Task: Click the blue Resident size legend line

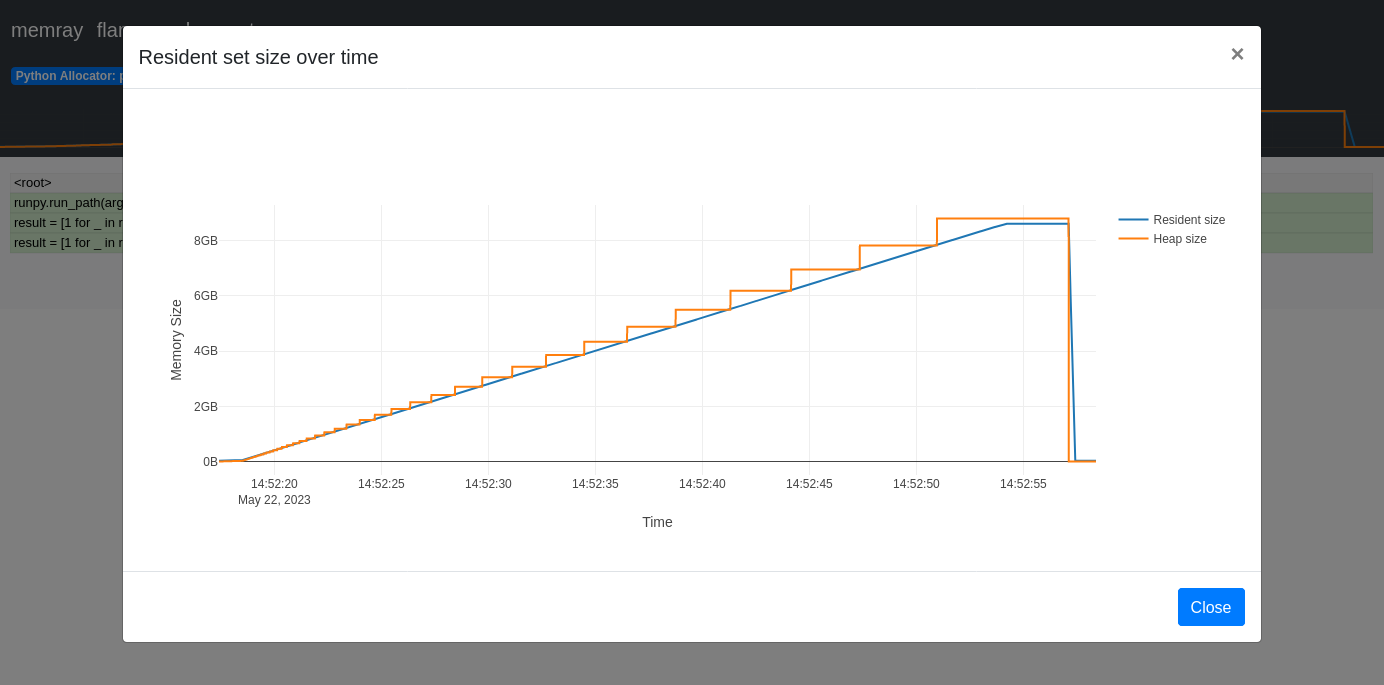Action: pos(1133,220)
